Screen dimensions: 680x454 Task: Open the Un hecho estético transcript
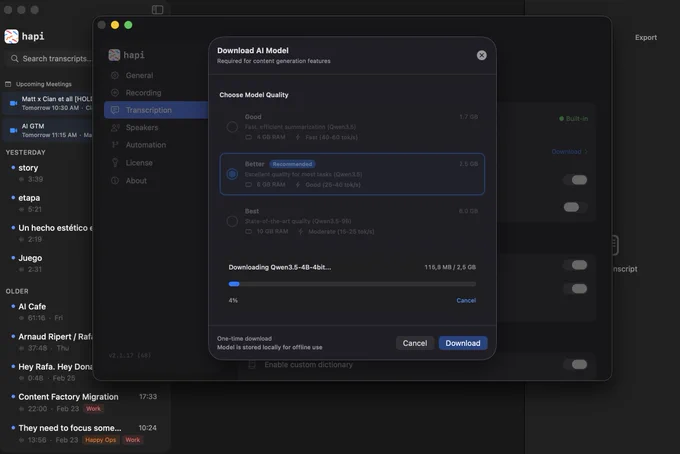(x=48, y=233)
